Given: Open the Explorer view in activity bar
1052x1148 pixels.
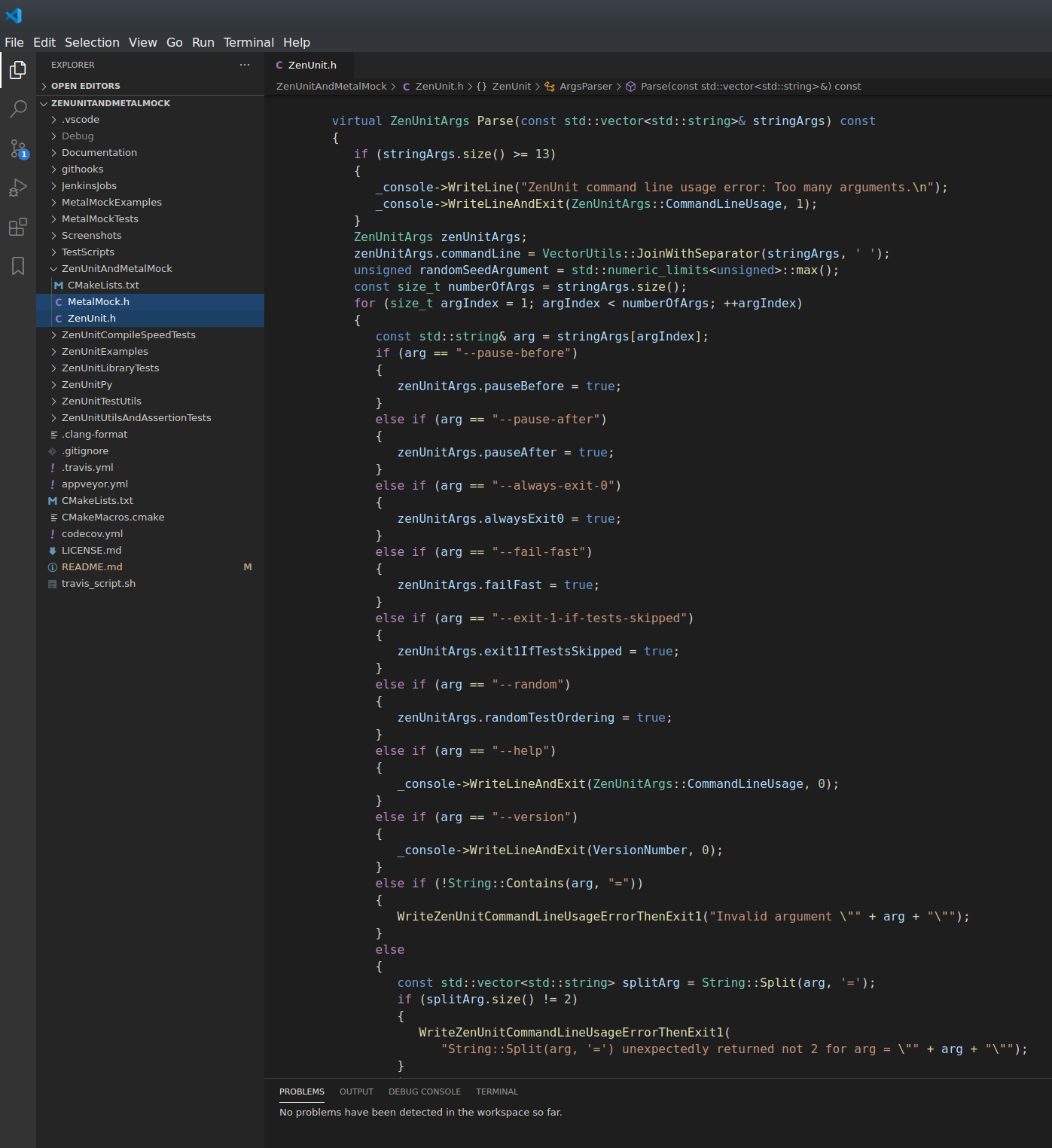Looking at the screenshot, I should [x=18, y=70].
